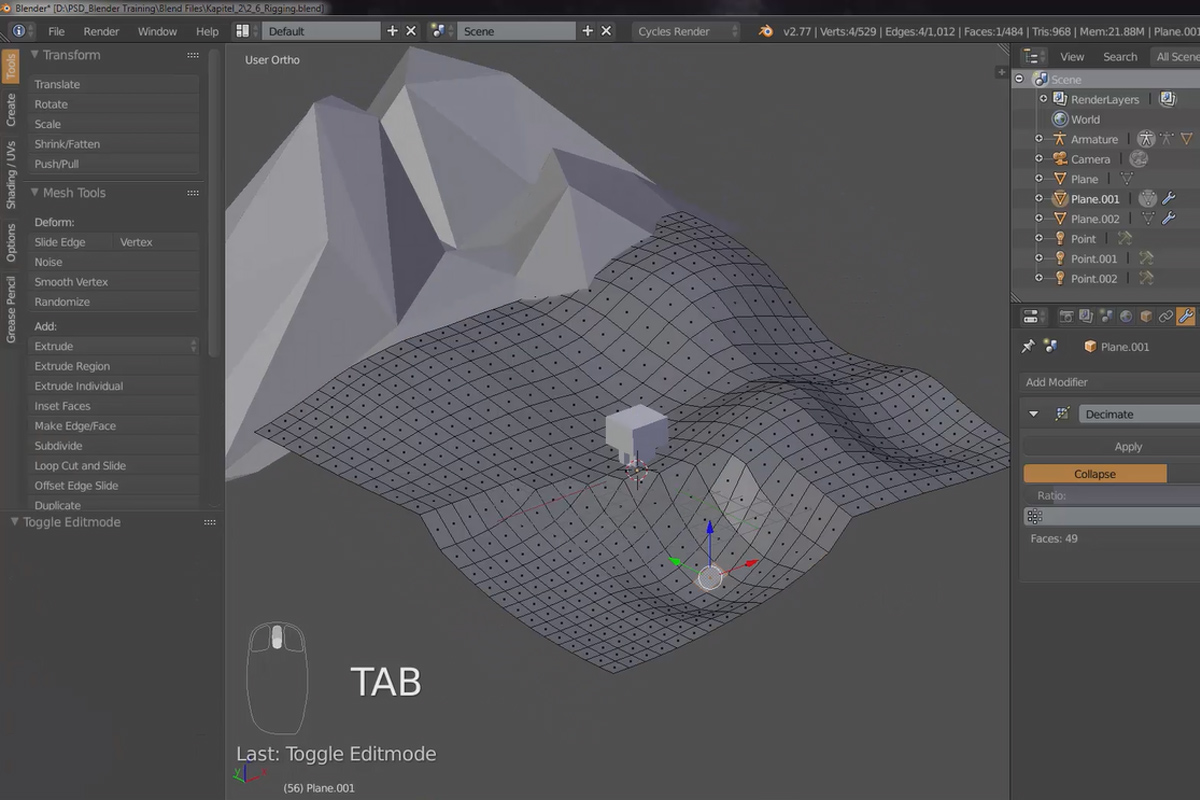The width and height of the screenshot is (1200, 800).
Task: Add a new scene with plus icon
Action: tap(587, 31)
